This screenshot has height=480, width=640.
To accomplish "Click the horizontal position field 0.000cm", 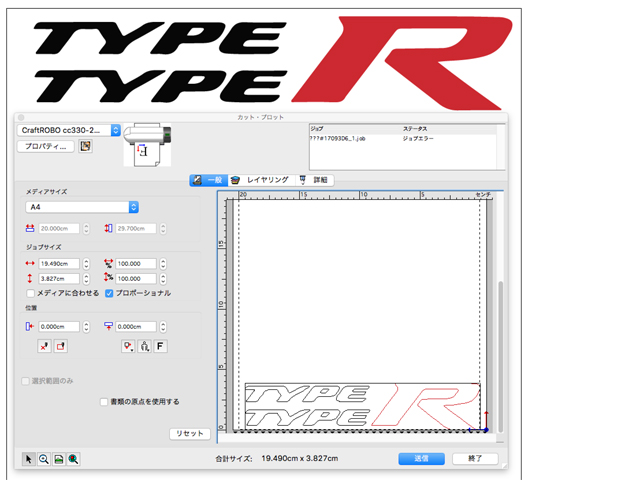I will tap(59, 327).
